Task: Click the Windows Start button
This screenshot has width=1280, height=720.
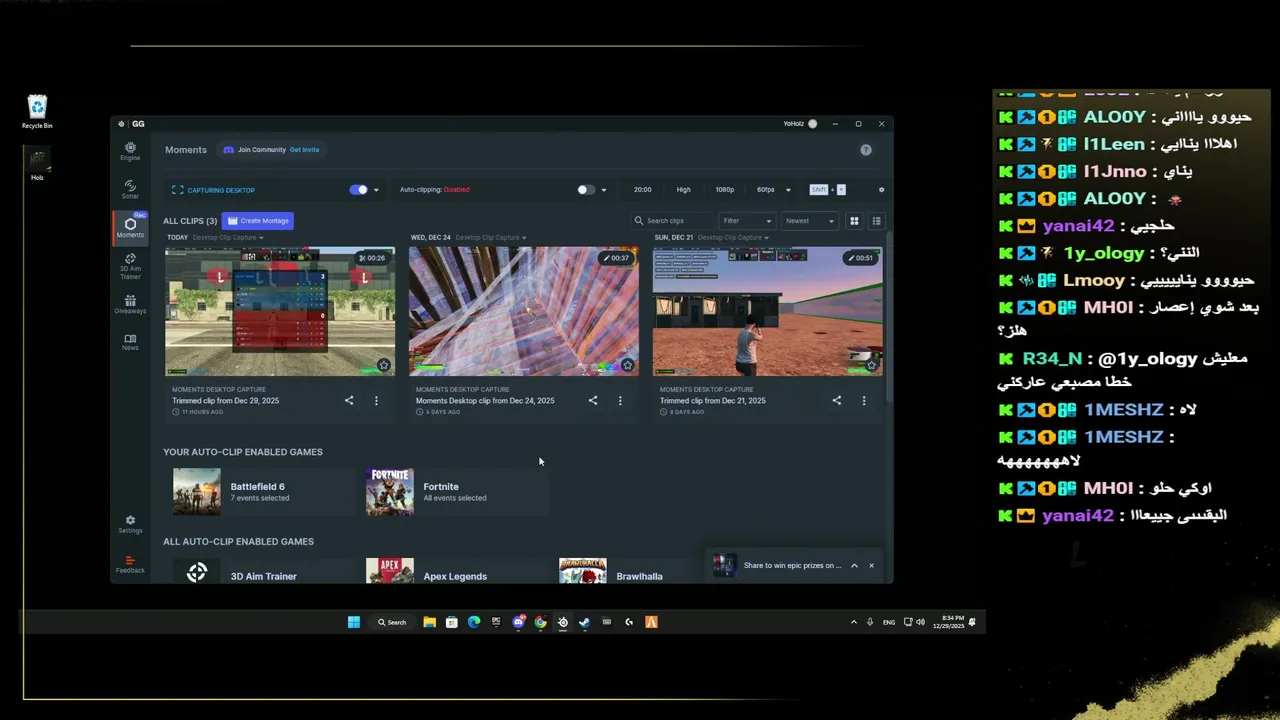Action: click(354, 622)
